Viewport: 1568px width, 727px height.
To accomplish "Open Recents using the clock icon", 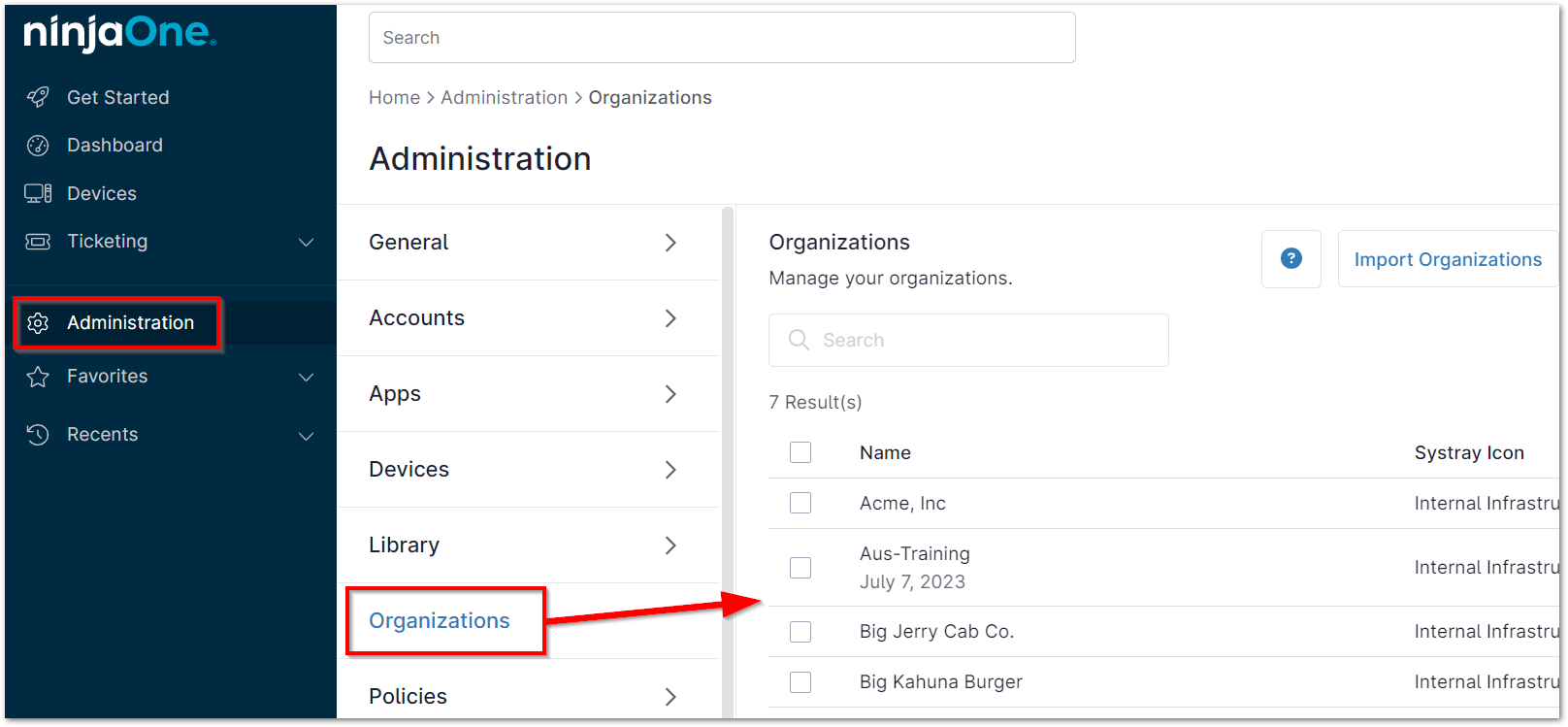I will (x=37, y=434).
